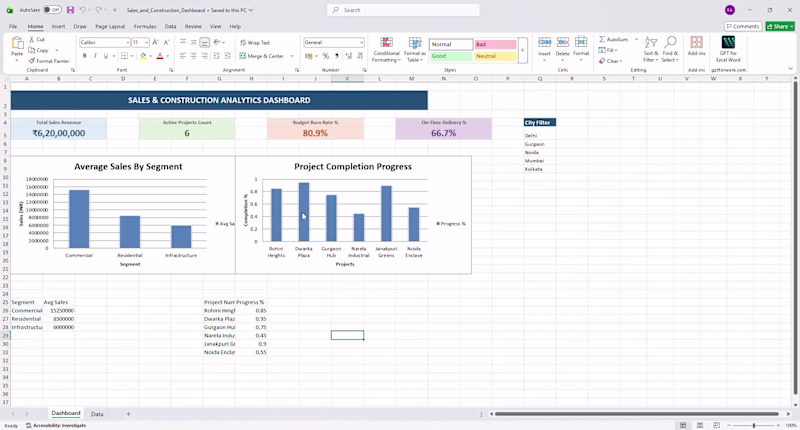Apply Comma Style formatting

pos(337,56)
